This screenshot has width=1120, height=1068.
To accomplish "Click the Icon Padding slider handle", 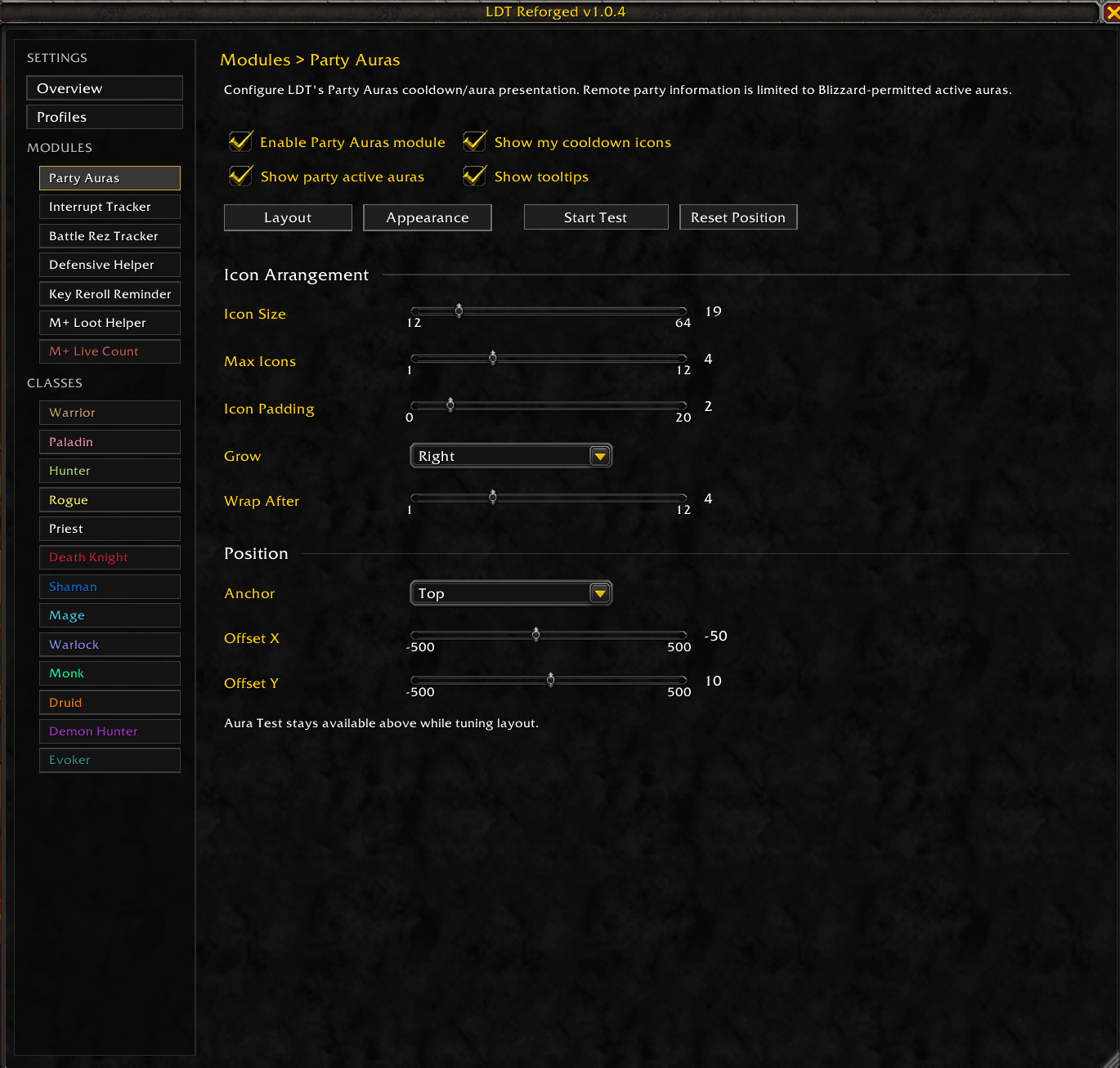I will coord(450,405).
